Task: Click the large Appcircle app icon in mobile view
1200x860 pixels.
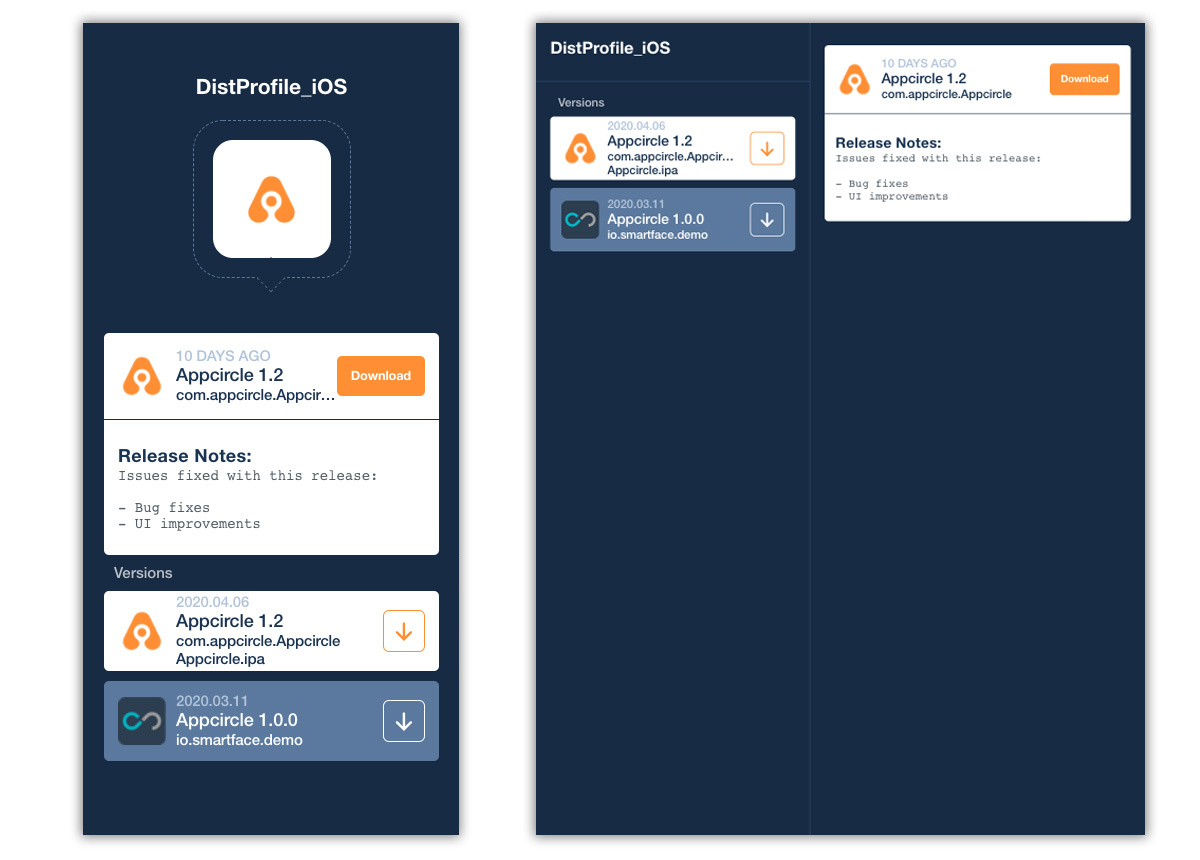Action: click(272, 199)
